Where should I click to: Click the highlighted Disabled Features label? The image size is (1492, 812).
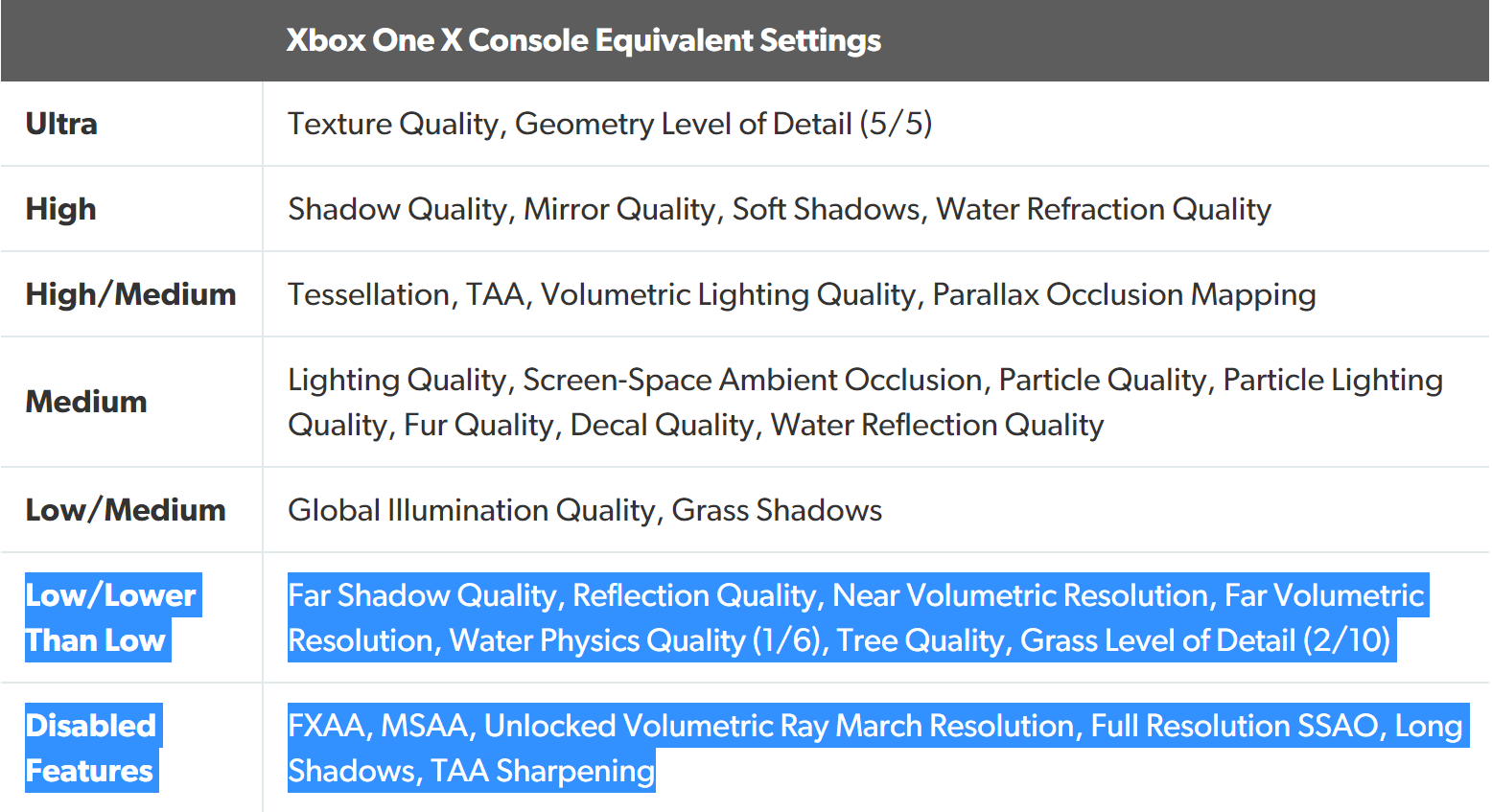point(91,748)
